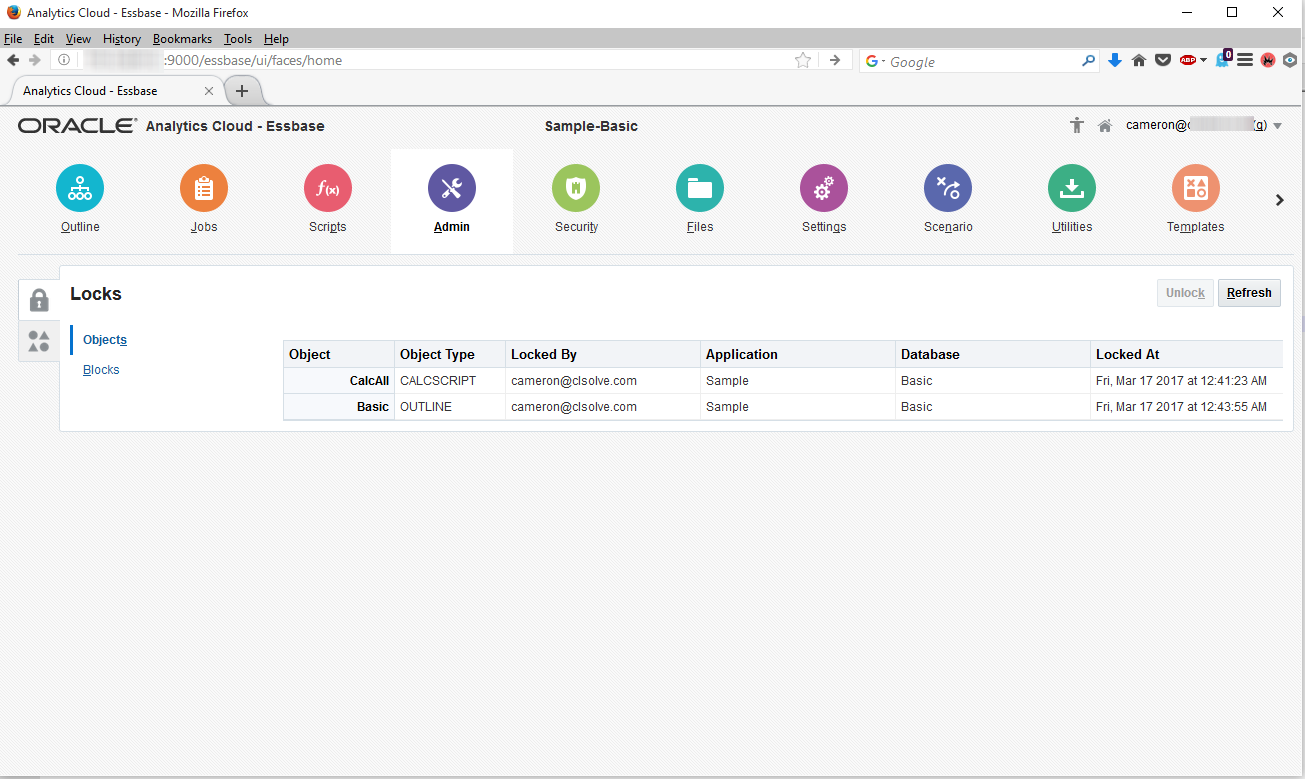Select the Objects link under Locks
Screen dimensions: 1305x779
tap(105, 340)
